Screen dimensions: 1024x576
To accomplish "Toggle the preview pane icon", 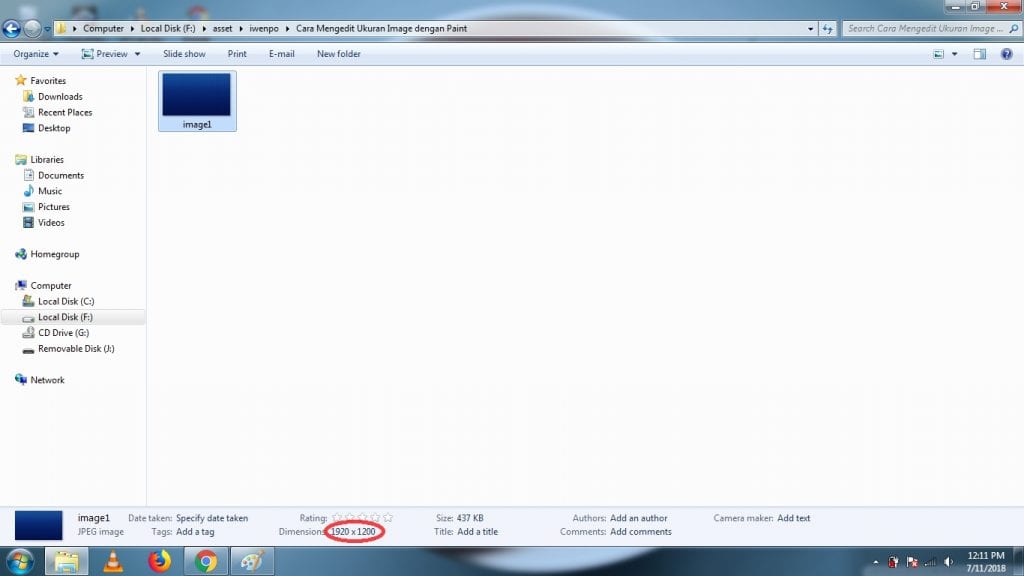I will point(980,54).
